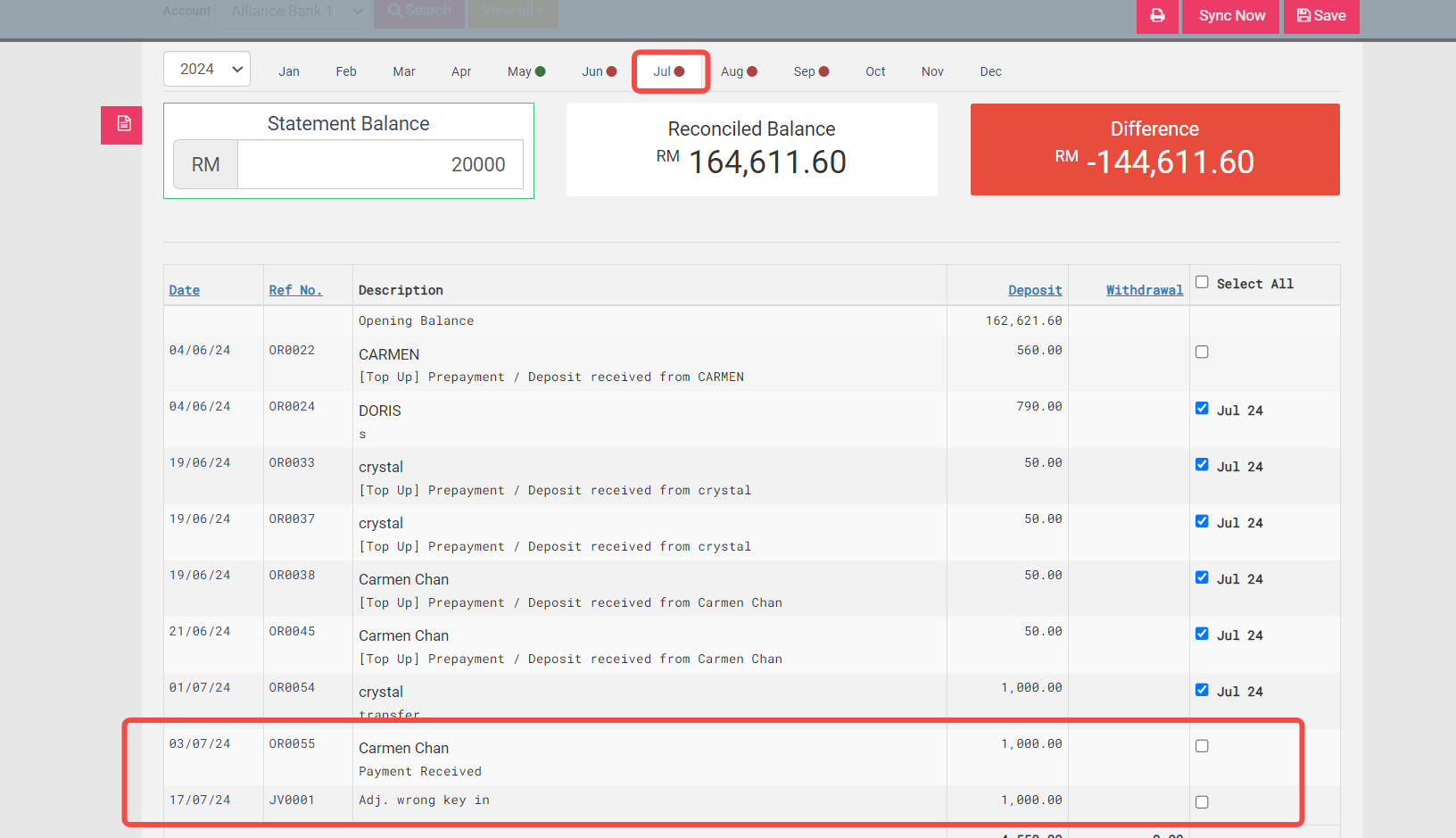The height and width of the screenshot is (838, 1456).
Task: Switch to the Jan month tab
Action: click(x=289, y=71)
